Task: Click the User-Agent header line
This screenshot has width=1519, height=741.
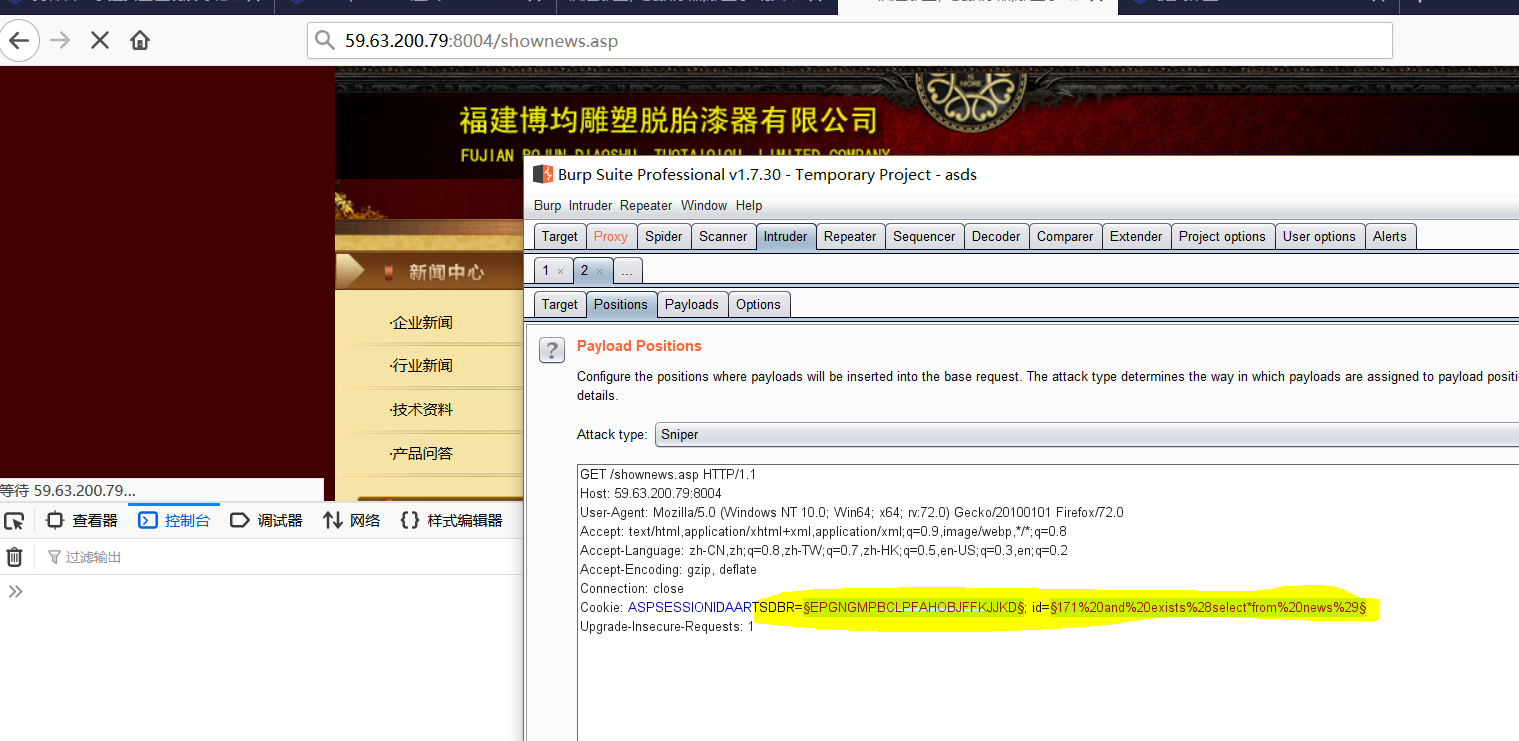Action: (x=851, y=512)
